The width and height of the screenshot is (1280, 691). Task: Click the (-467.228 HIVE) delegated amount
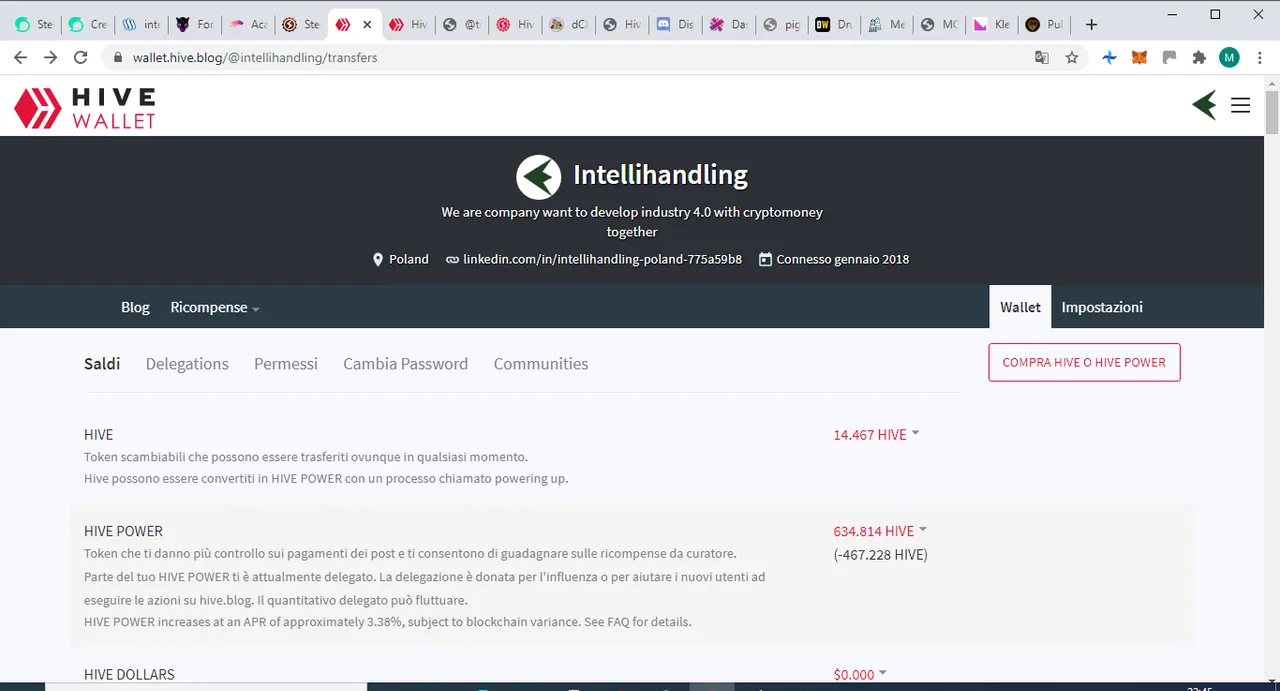tap(880, 555)
